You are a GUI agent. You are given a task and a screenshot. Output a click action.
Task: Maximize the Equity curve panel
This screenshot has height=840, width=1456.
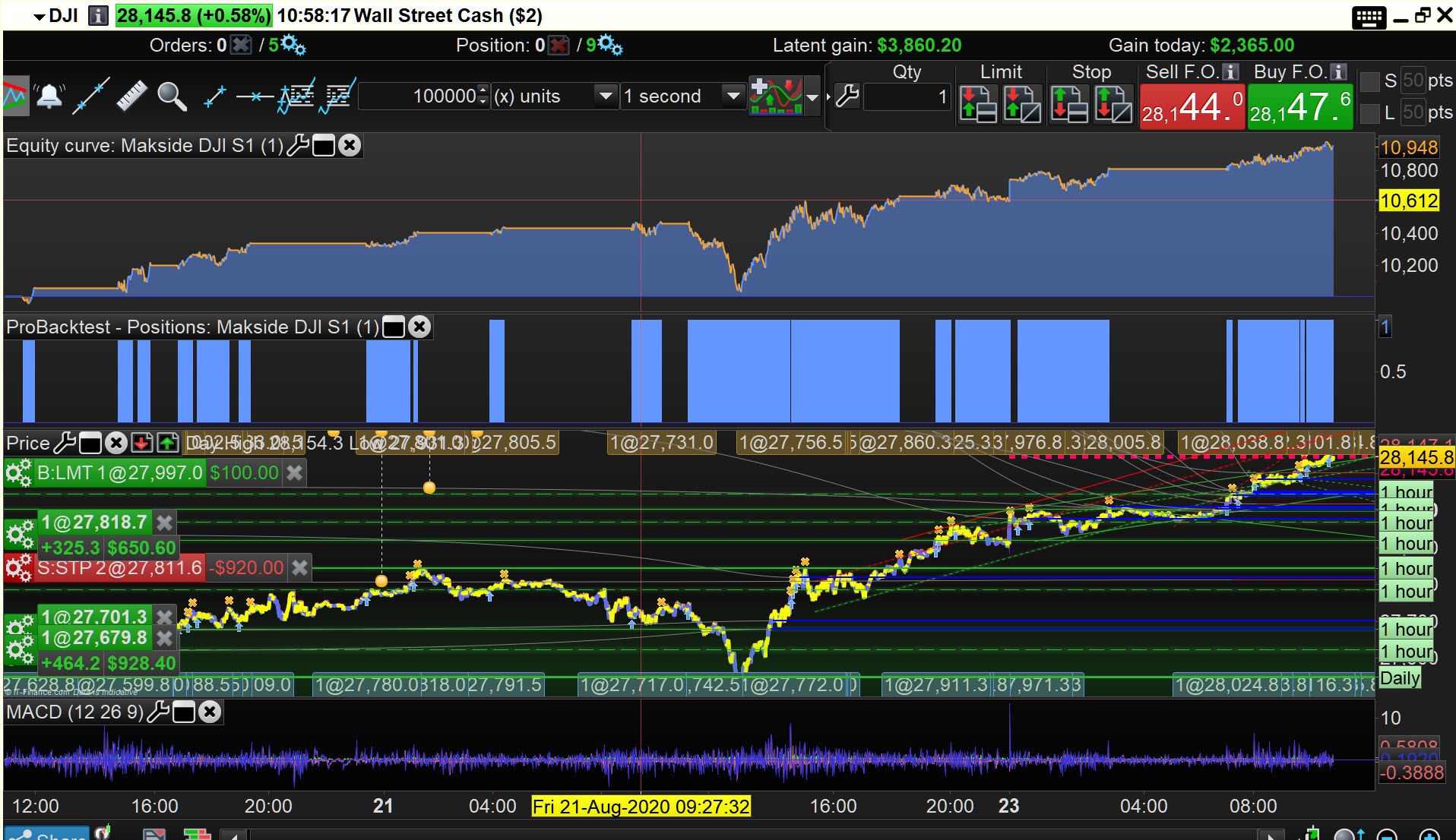[324, 145]
